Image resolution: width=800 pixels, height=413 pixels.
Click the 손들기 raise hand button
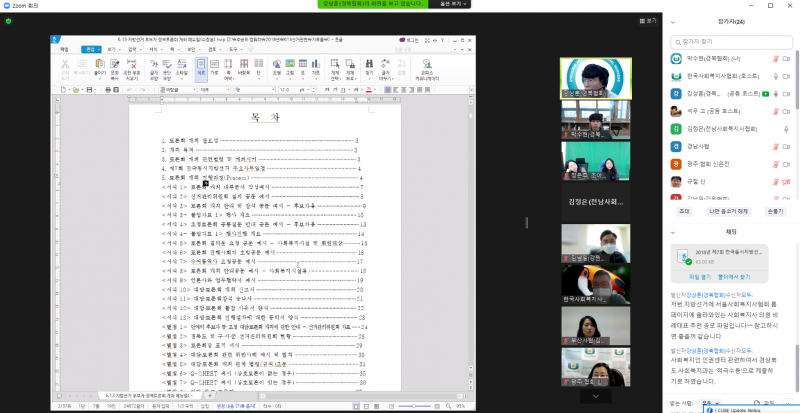pyautogui.click(x=775, y=211)
